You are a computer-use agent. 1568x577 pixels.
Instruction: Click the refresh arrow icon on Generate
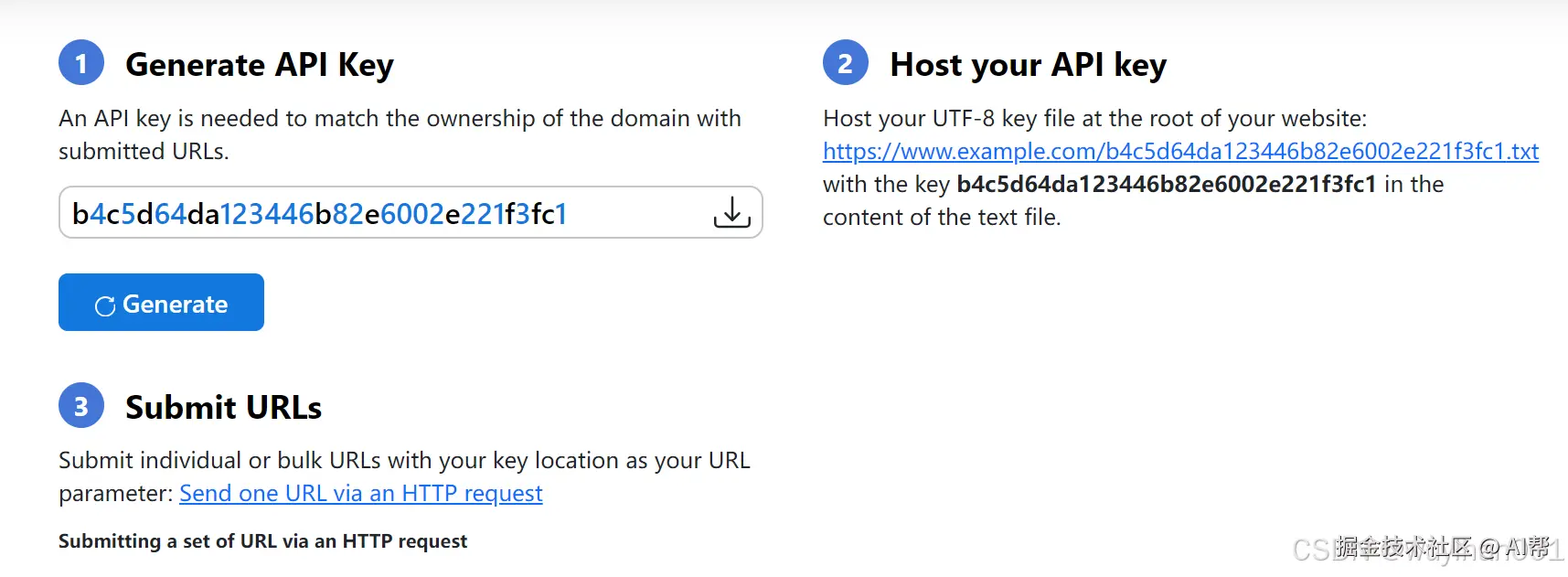pyautogui.click(x=105, y=305)
